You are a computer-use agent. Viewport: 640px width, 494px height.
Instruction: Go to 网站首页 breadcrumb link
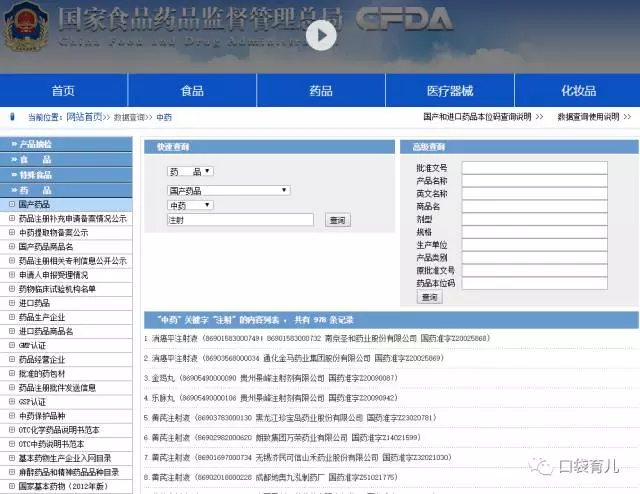click(x=84, y=117)
